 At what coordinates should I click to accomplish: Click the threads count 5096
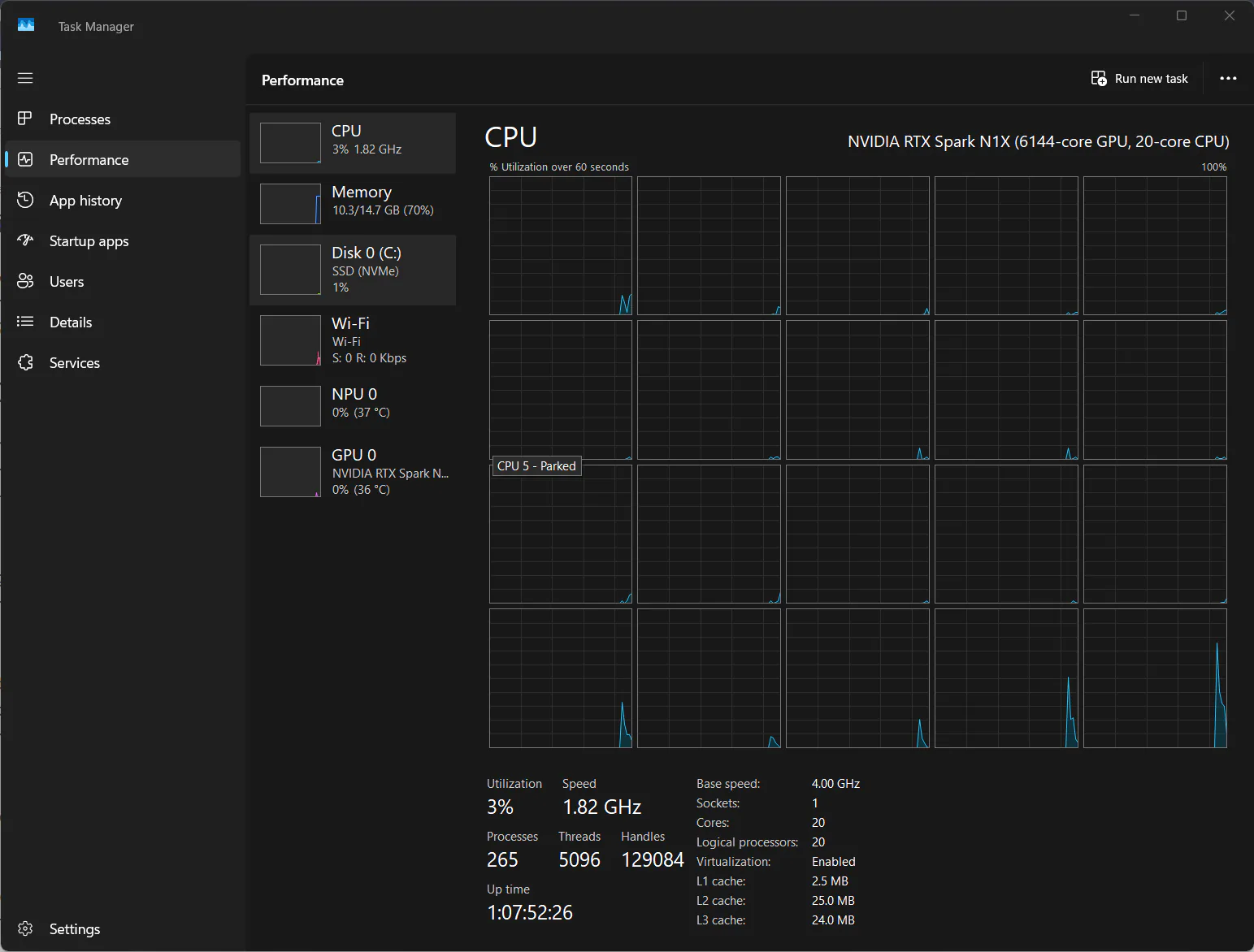(579, 859)
